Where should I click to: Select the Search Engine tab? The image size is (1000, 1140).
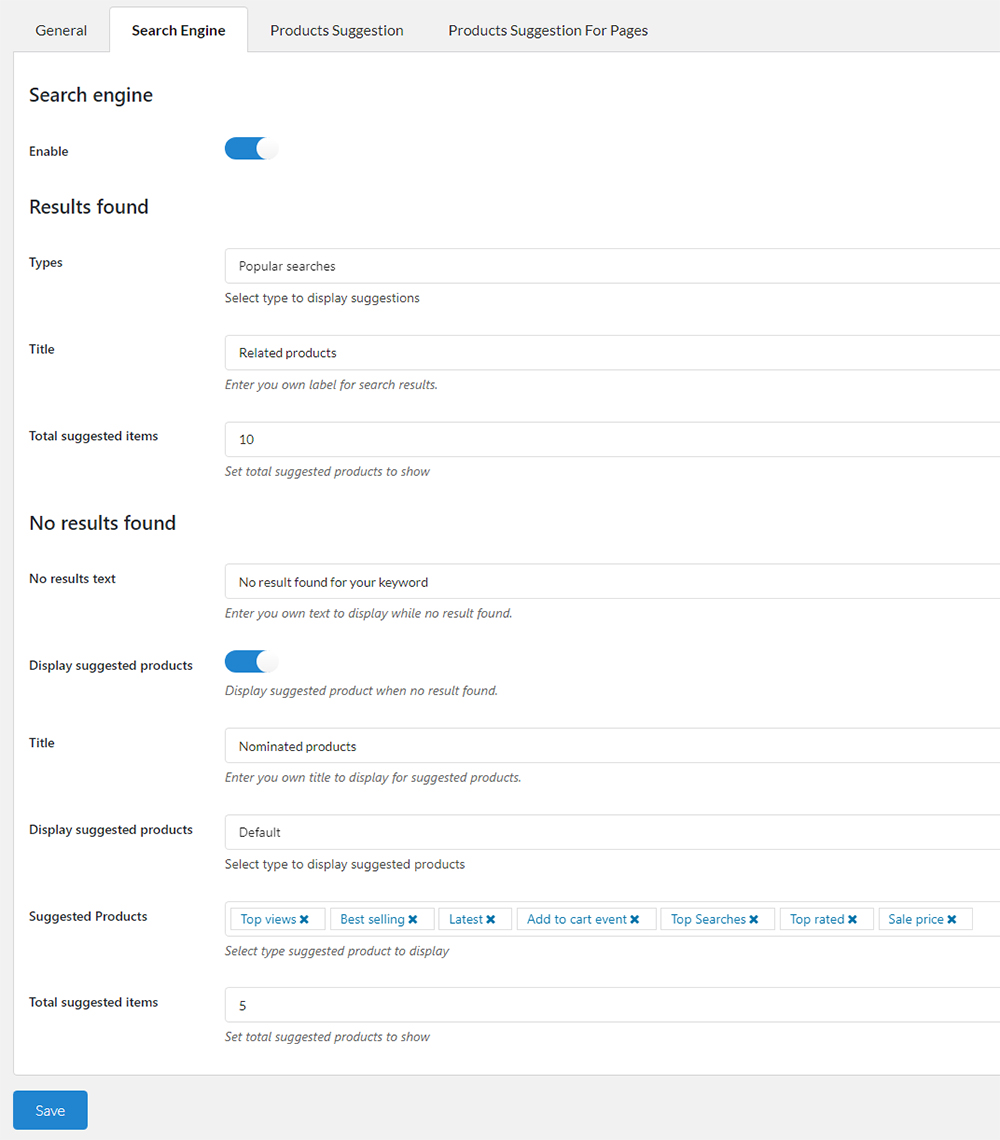178,30
